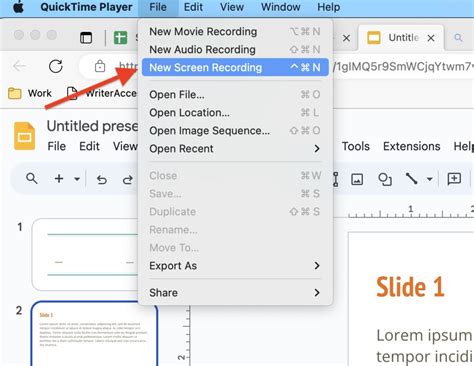Click the Insert image toolbar icon
This screenshot has width=474, height=366.
[x=357, y=179]
